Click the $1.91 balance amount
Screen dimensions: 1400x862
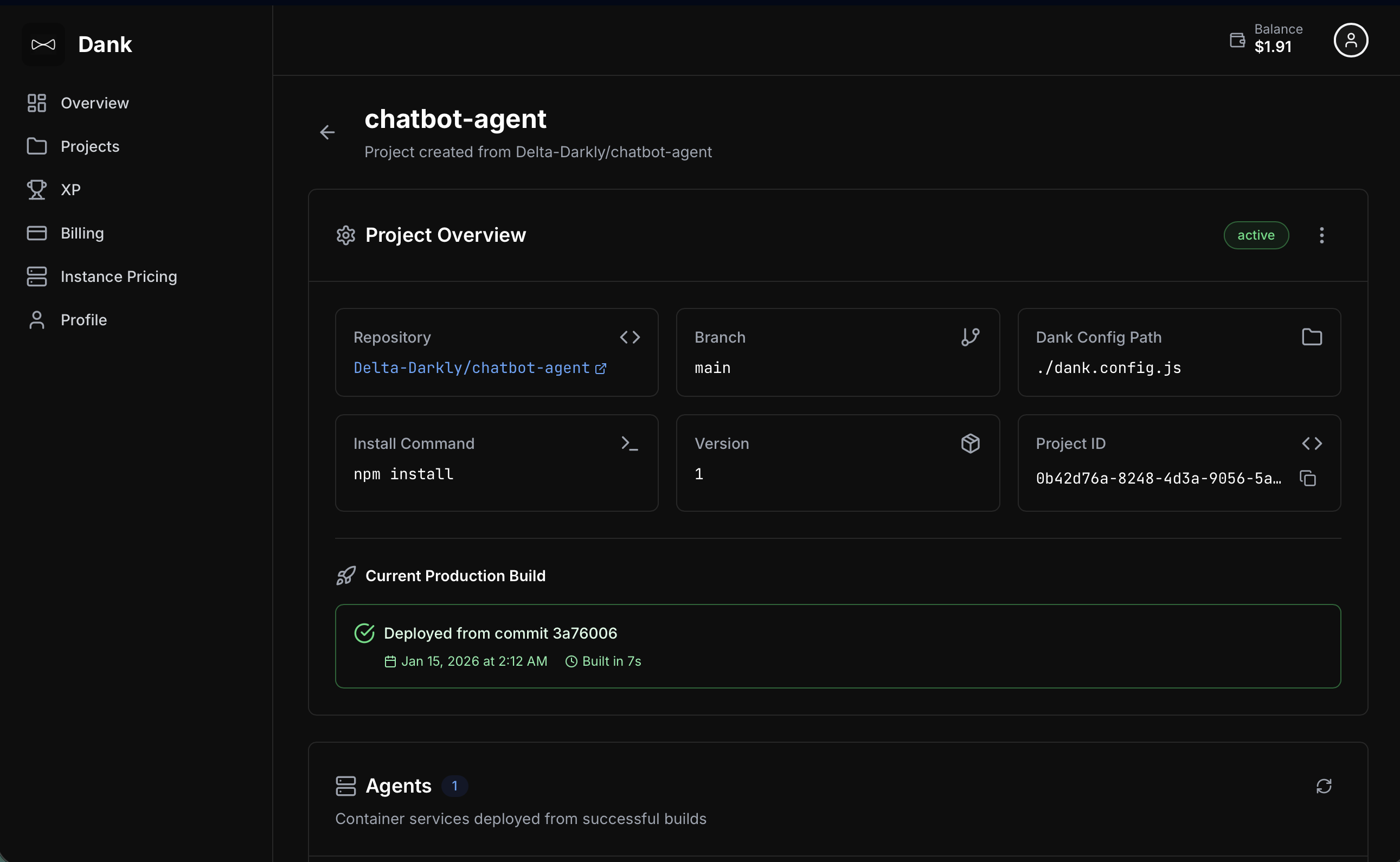1273,47
